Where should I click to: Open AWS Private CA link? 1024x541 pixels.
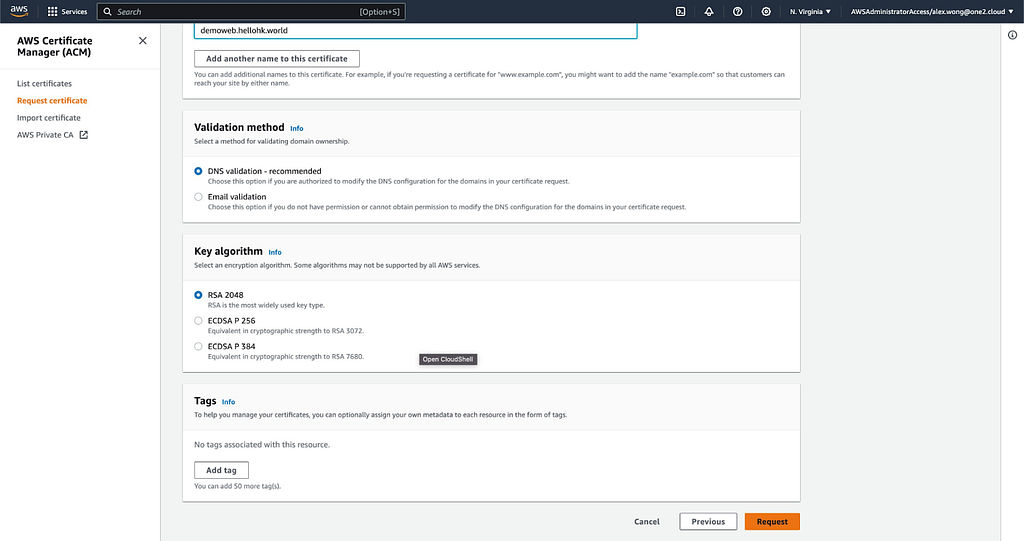45,135
